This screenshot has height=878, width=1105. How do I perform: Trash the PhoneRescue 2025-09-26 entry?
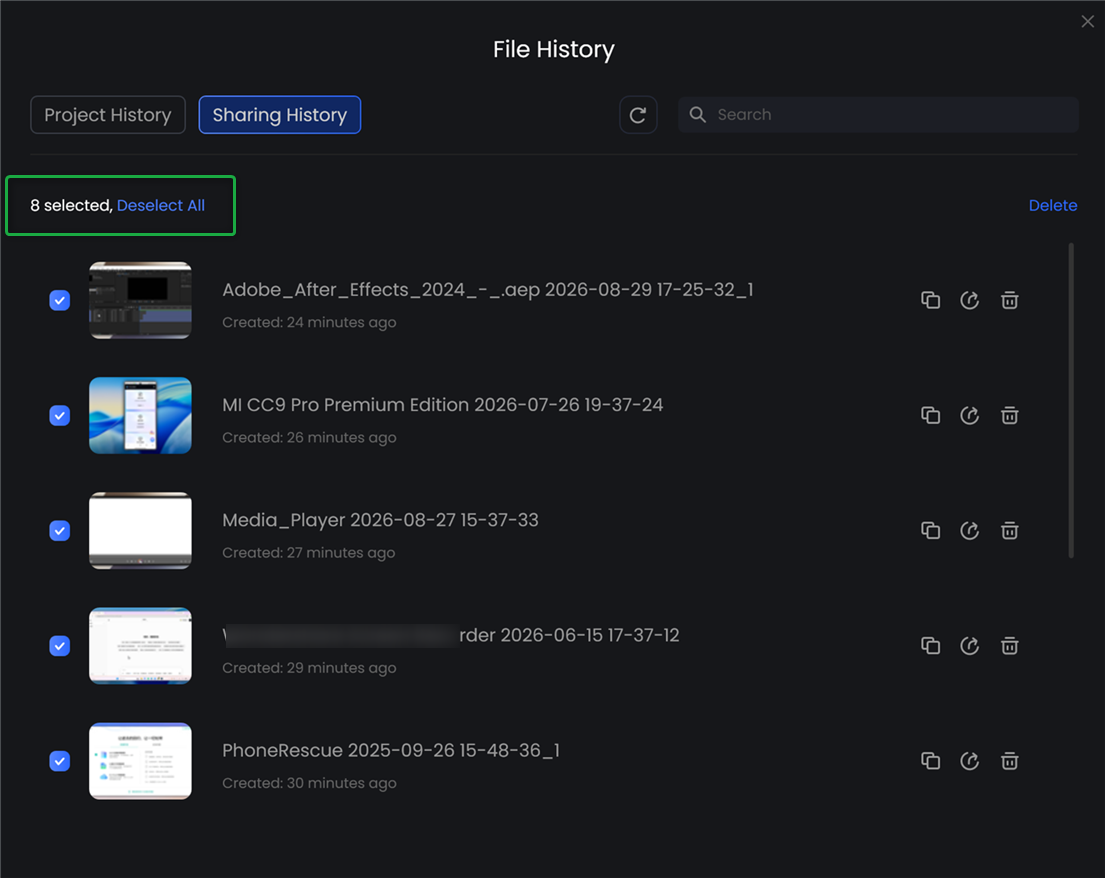[1009, 761]
